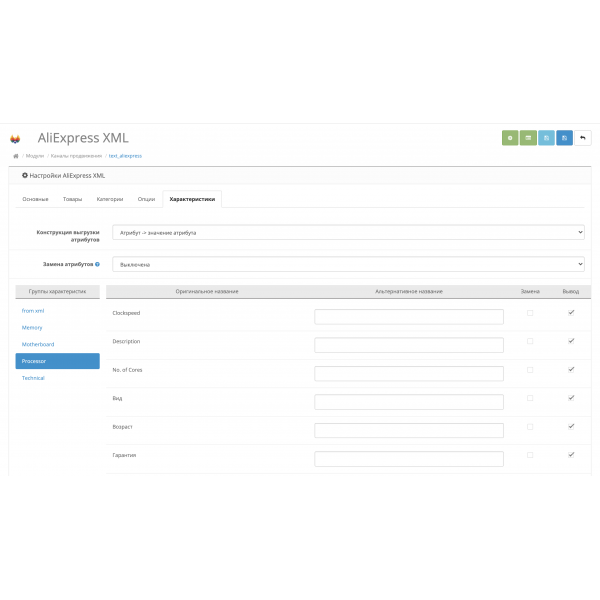
Task: Switch to the Основные tab
Action: pyautogui.click(x=35, y=199)
